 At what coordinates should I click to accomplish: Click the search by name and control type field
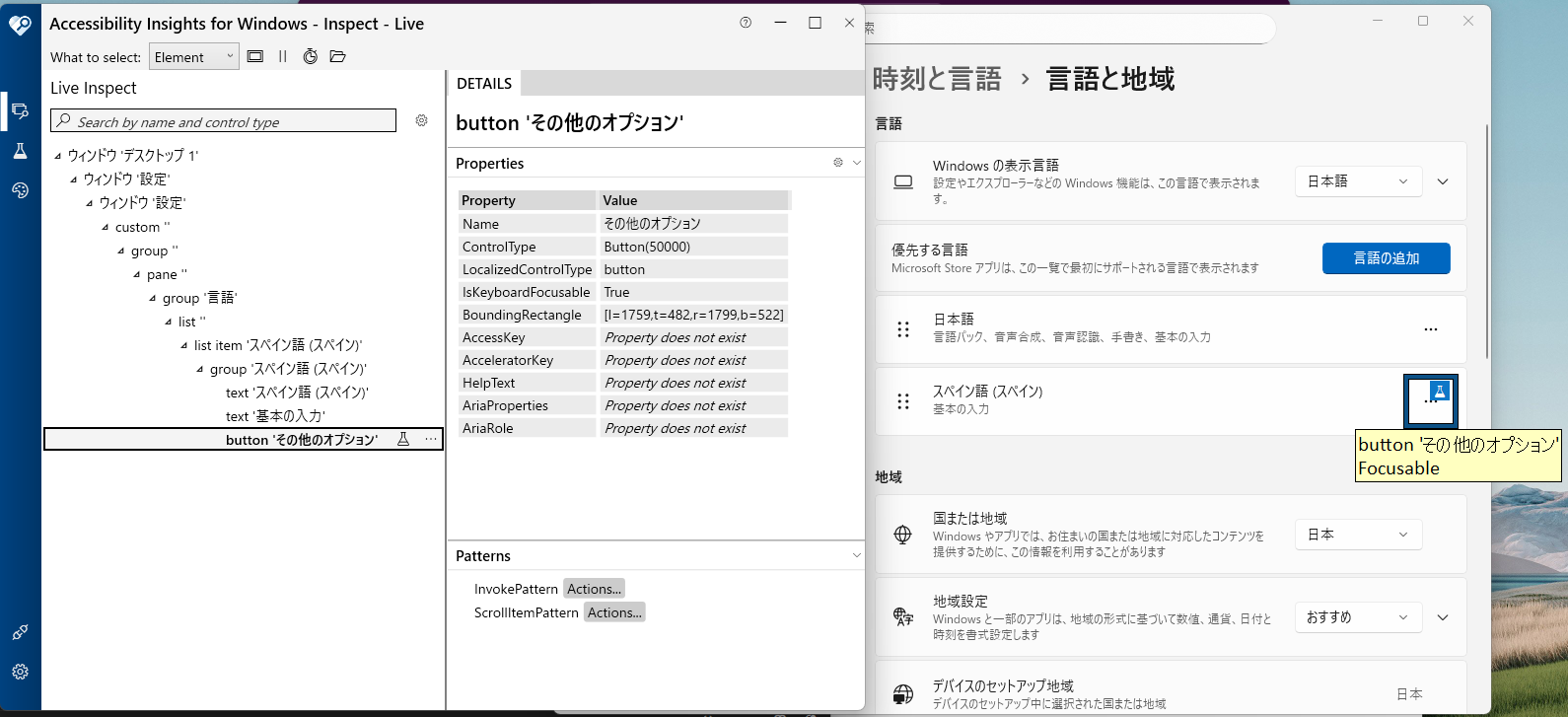(223, 120)
